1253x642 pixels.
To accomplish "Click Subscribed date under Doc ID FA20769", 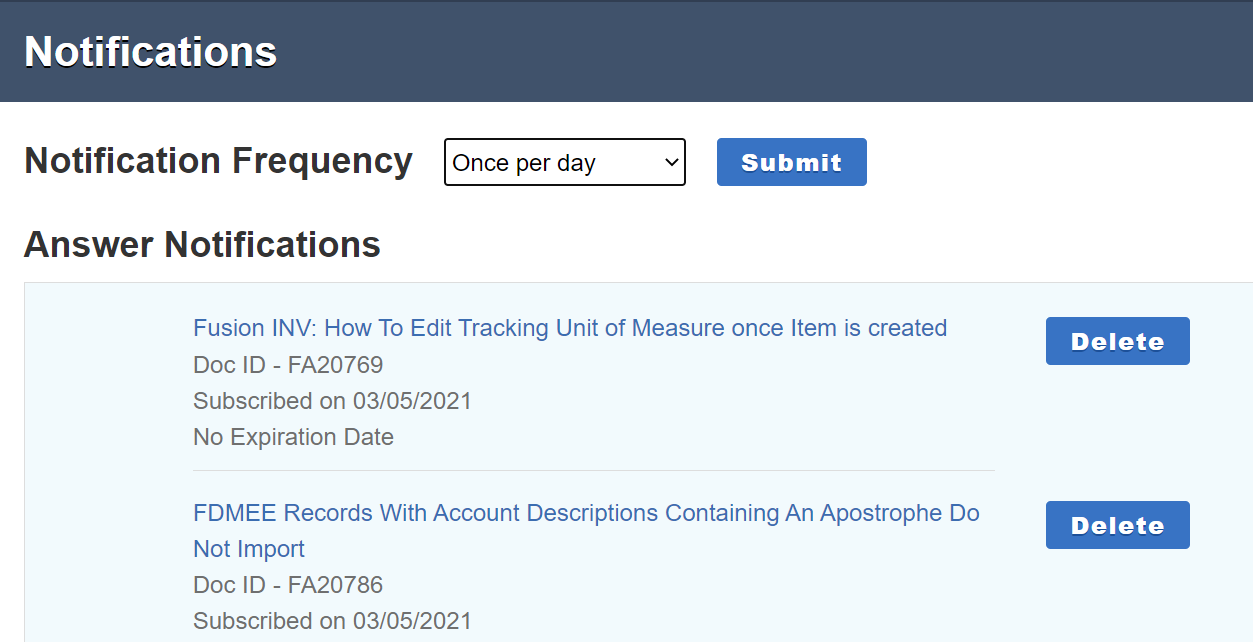I will pyautogui.click(x=332, y=401).
